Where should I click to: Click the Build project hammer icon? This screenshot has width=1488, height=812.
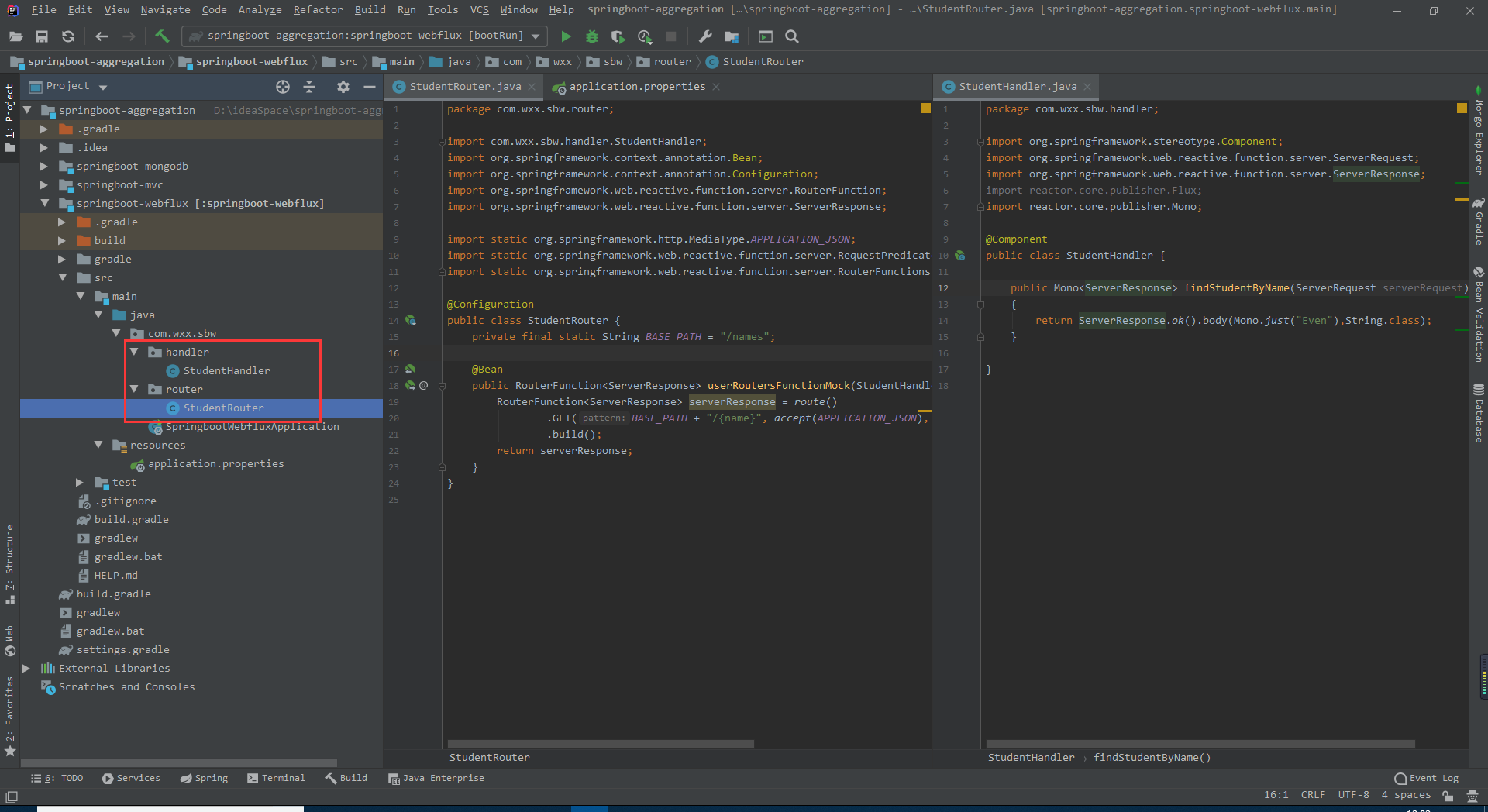click(x=162, y=36)
